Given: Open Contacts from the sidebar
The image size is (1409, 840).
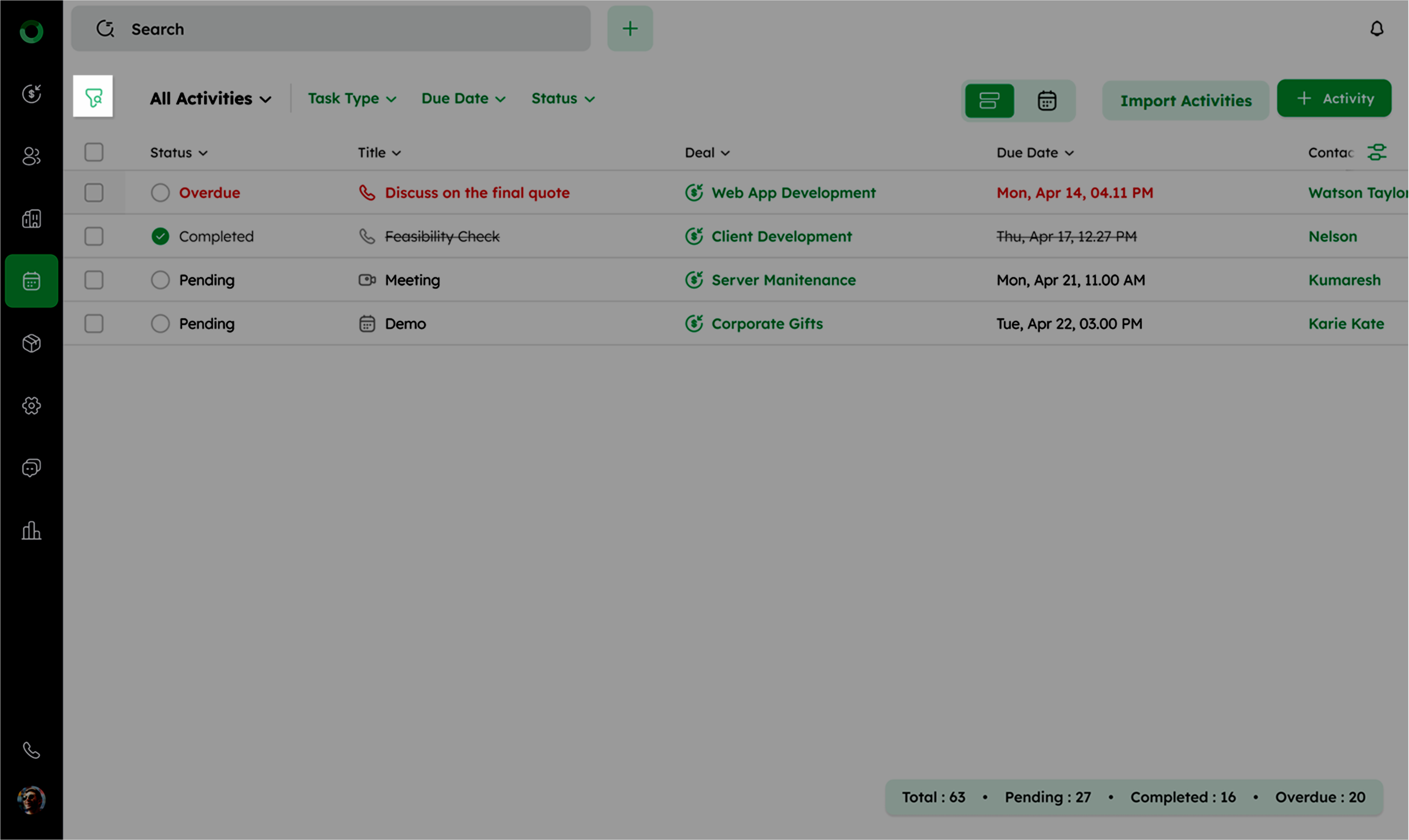Looking at the screenshot, I should coord(31,156).
